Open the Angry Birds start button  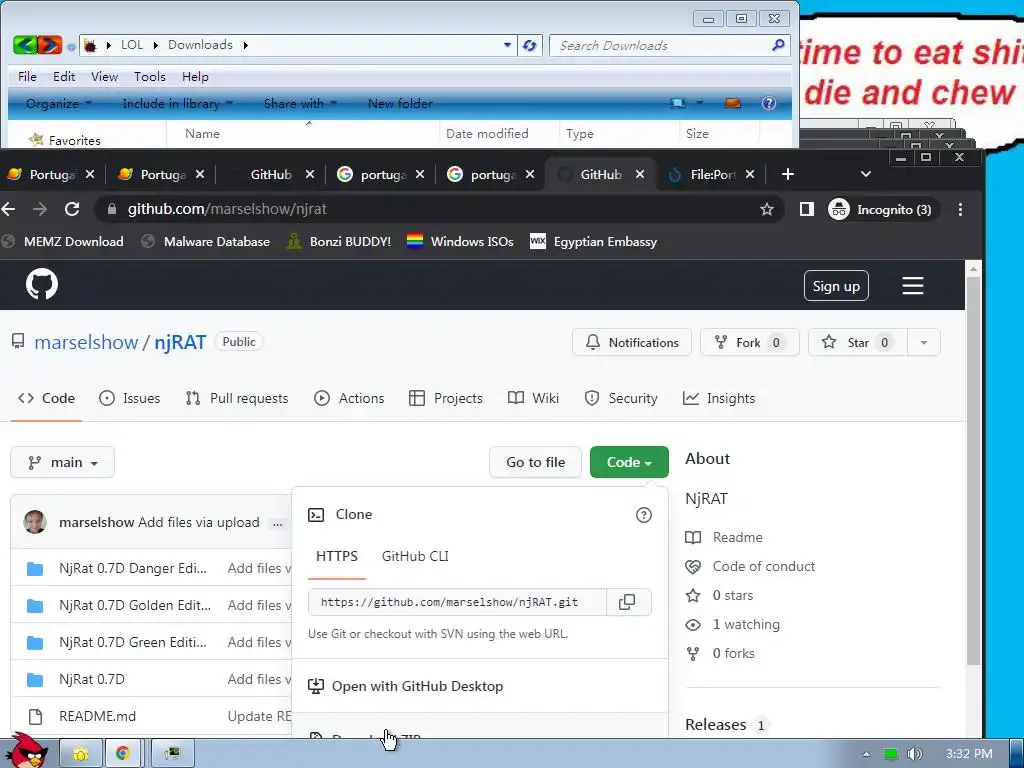click(x=25, y=751)
